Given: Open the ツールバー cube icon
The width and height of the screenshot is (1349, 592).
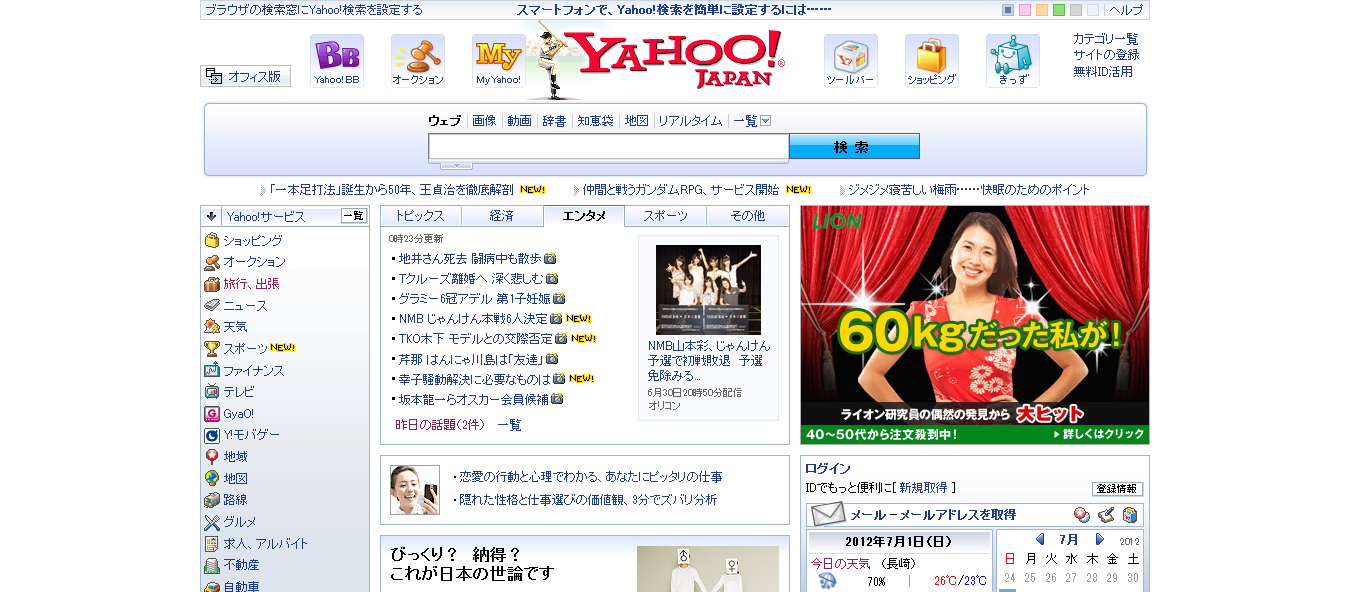Looking at the screenshot, I should click(851, 61).
